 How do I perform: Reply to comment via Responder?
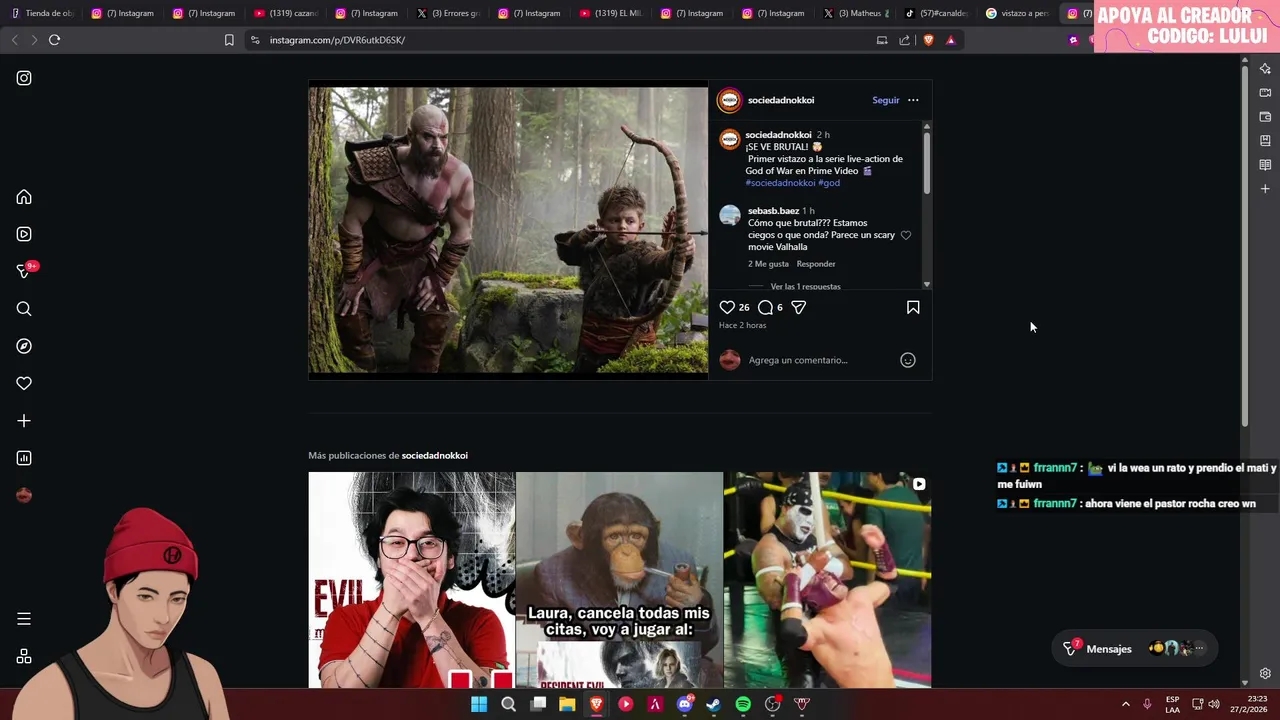[816, 264]
